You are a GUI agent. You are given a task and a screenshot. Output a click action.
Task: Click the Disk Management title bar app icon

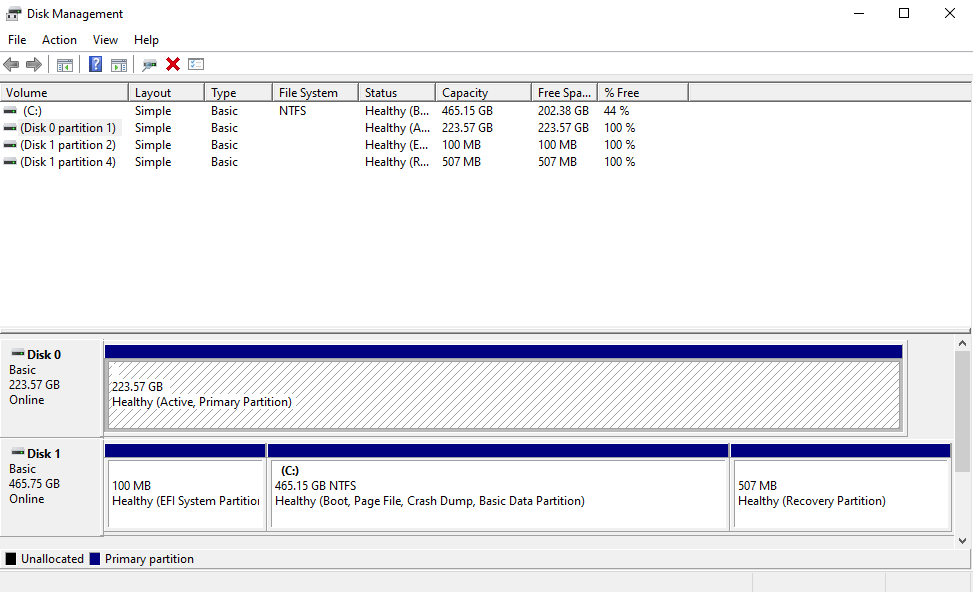pos(14,14)
